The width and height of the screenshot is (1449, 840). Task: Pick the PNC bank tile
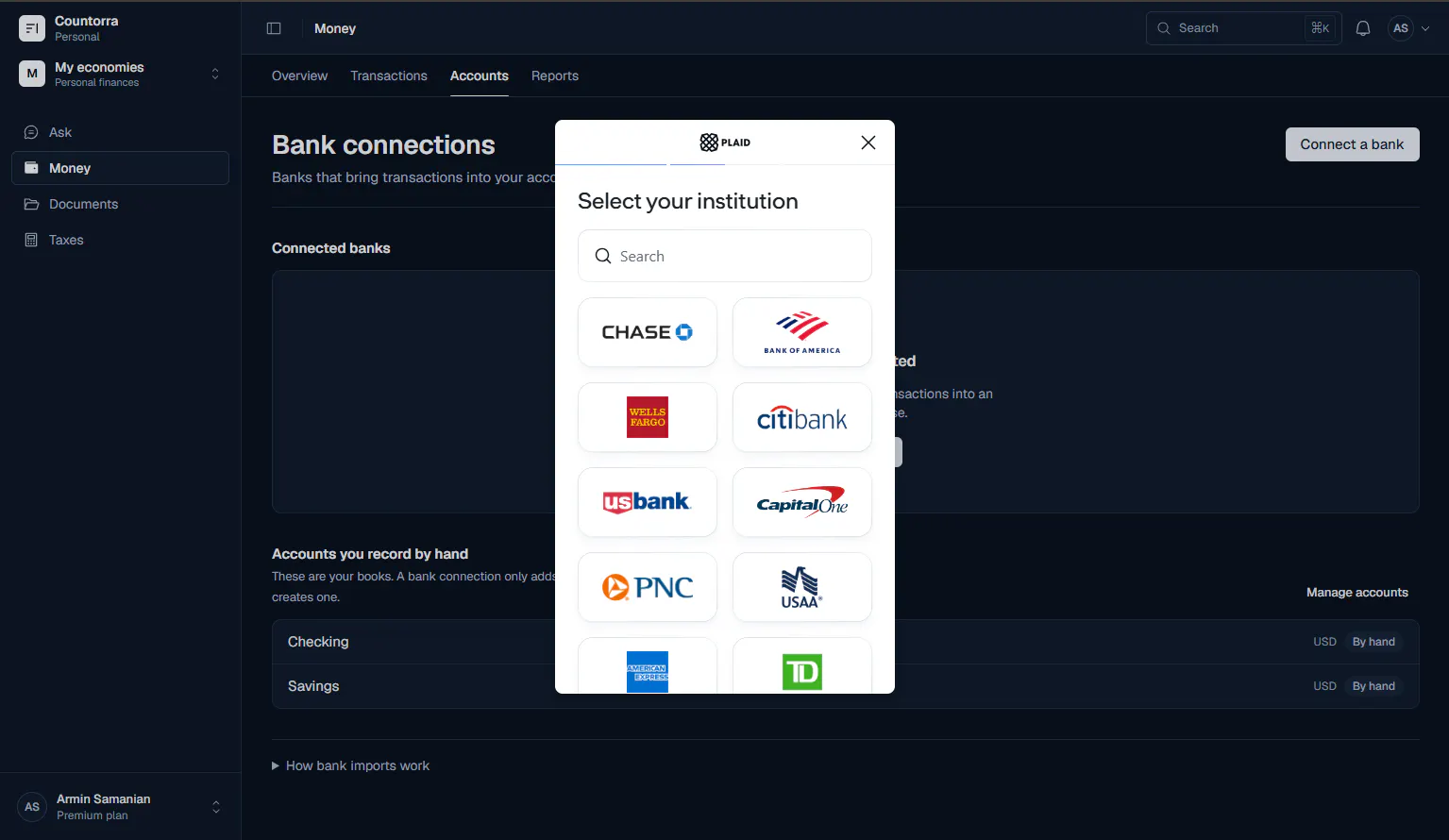[648, 587]
